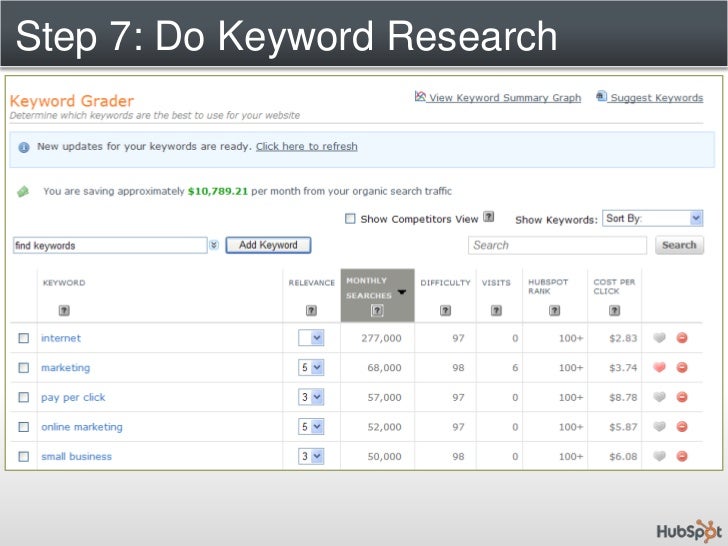Screen dimensions: 728x546
Task: Open the online marketing keyword link
Action: coord(82,427)
